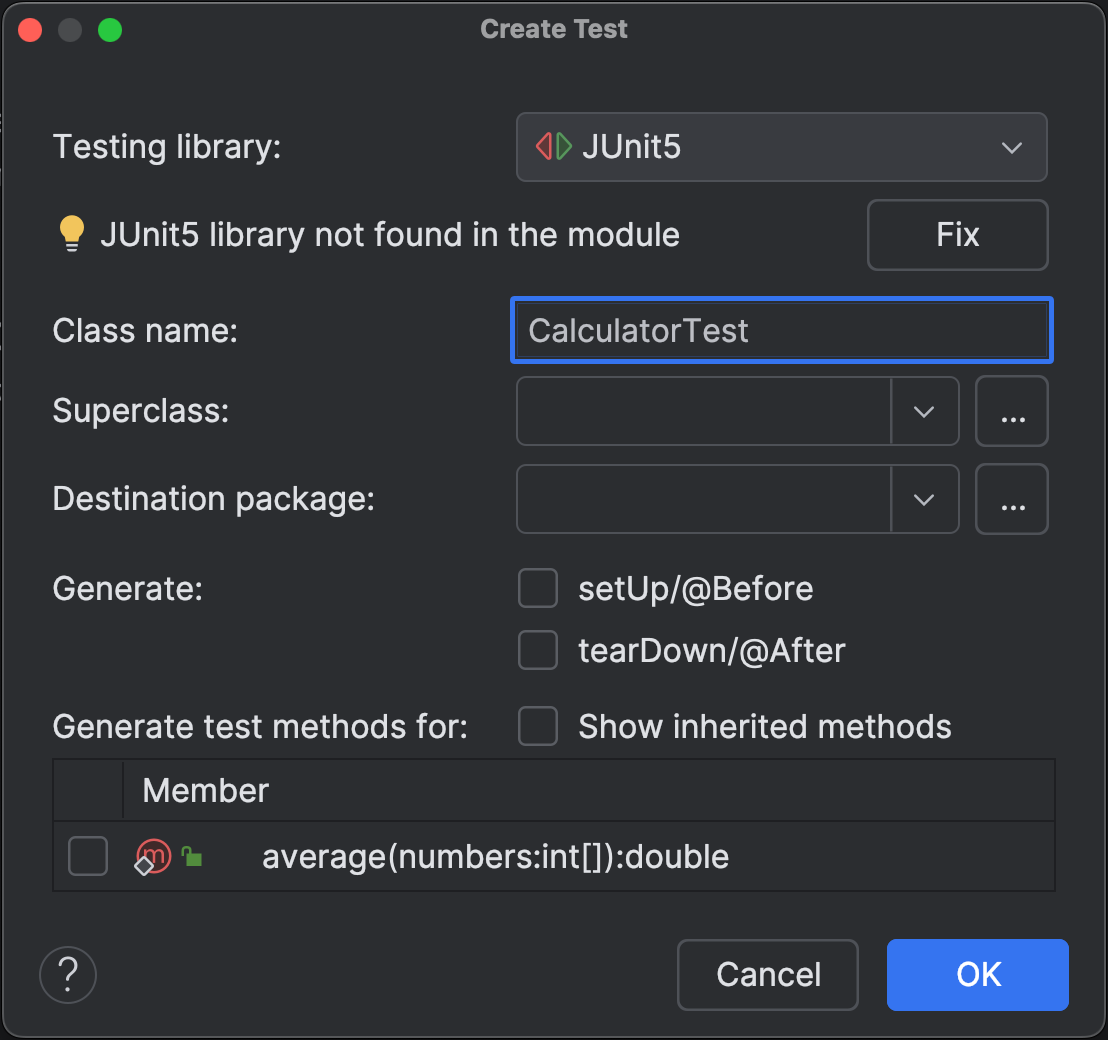Enable setUp/@Before generation
The width and height of the screenshot is (1108, 1040).
tap(537, 588)
